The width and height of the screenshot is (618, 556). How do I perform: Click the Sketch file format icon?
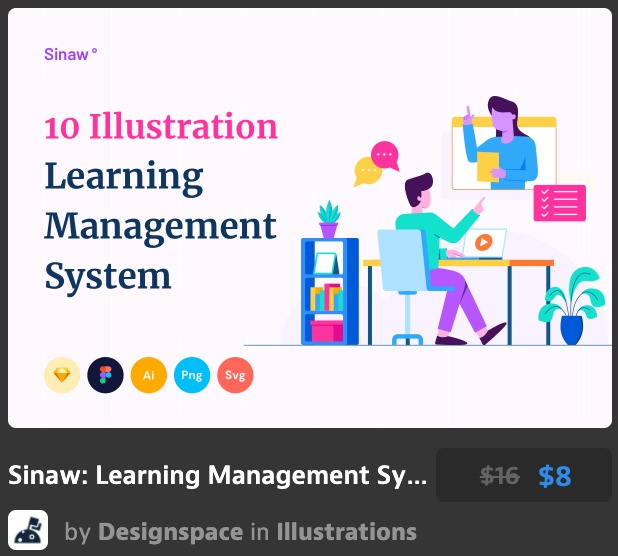[x=62, y=375]
